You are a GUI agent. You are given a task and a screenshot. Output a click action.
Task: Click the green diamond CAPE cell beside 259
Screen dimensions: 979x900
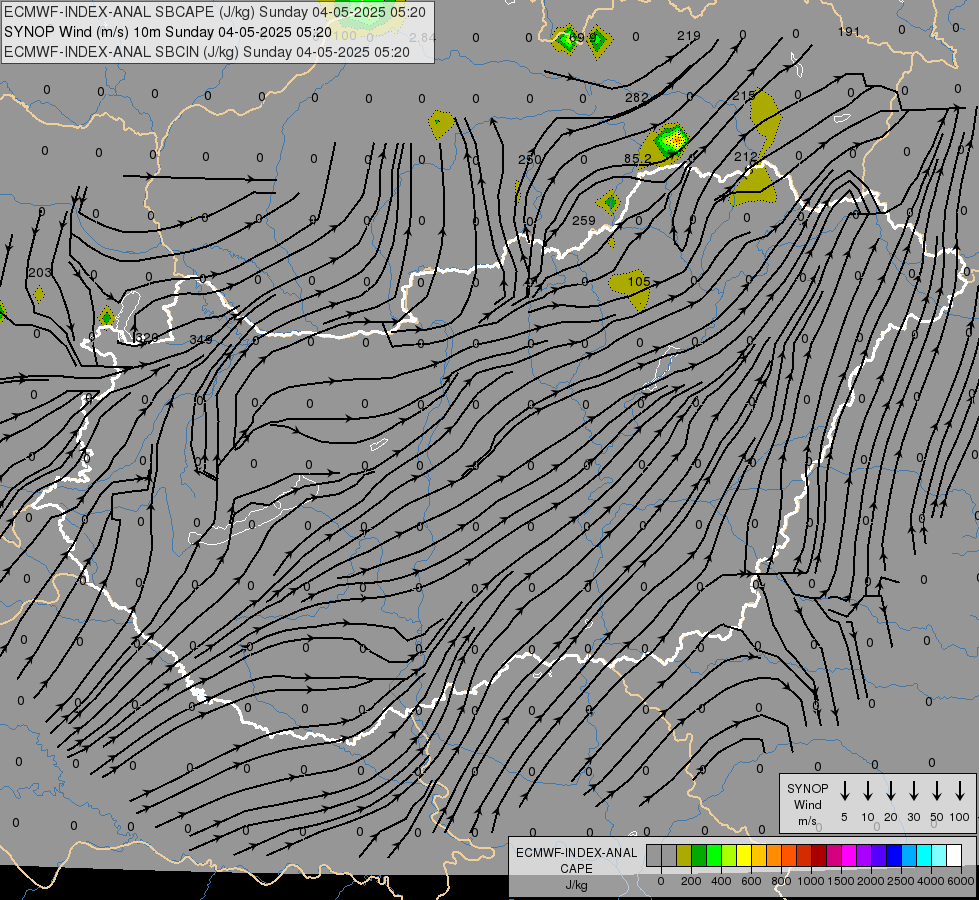click(609, 202)
